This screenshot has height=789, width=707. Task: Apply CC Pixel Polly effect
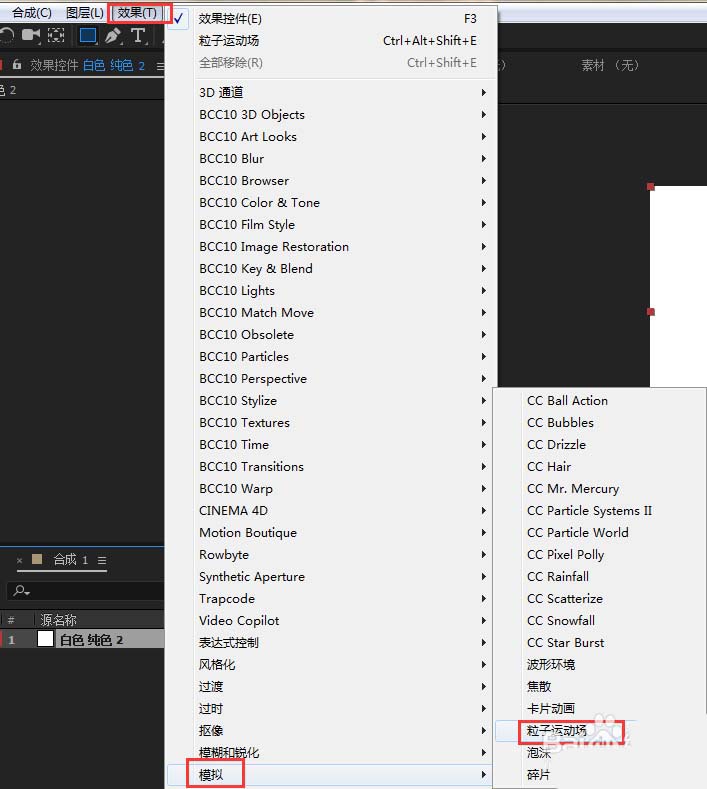[600, 555]
